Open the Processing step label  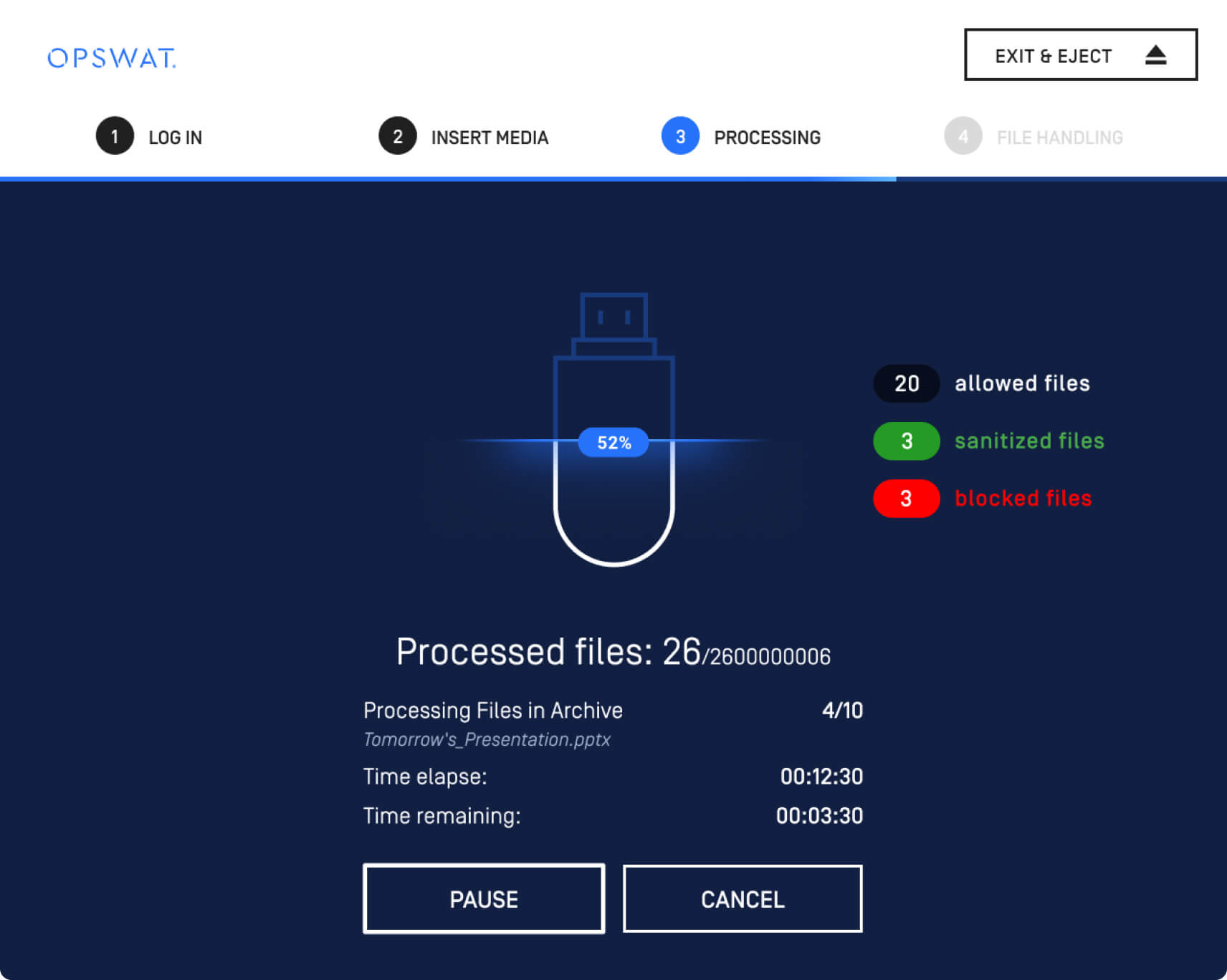pyautogui.click(x=767, y=138)
